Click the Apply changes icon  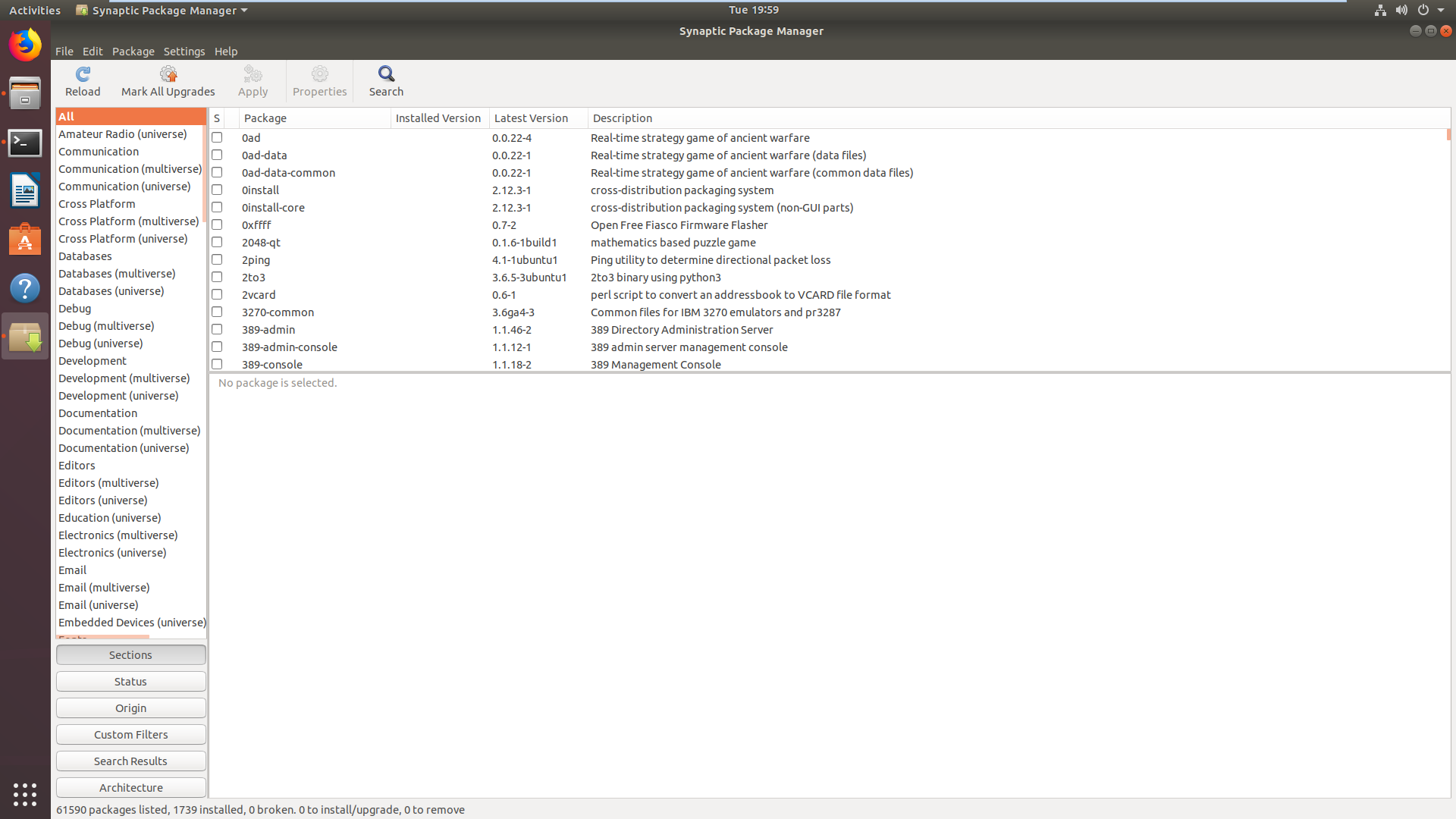(252, 80)
